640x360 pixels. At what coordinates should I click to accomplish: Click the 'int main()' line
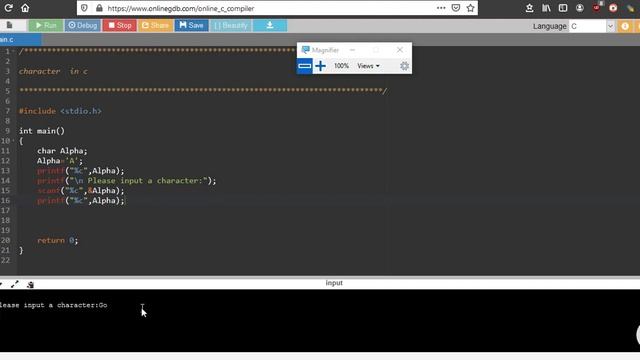coord(42,131)
